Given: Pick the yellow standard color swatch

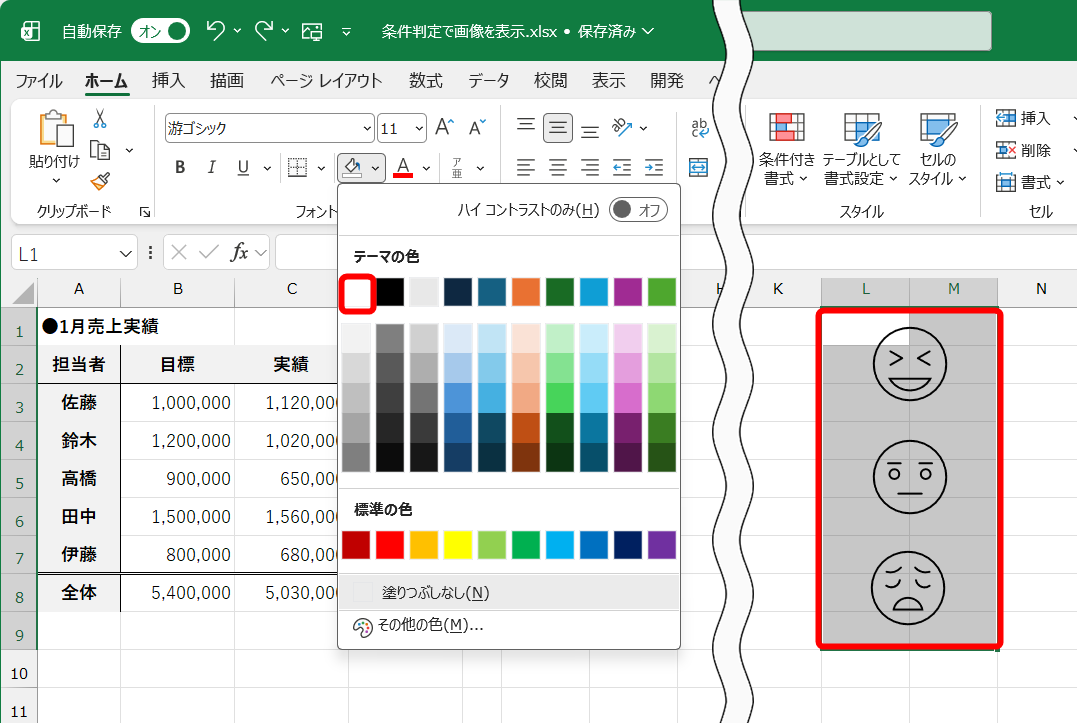Looking at the screenshot, I should 458,545.
